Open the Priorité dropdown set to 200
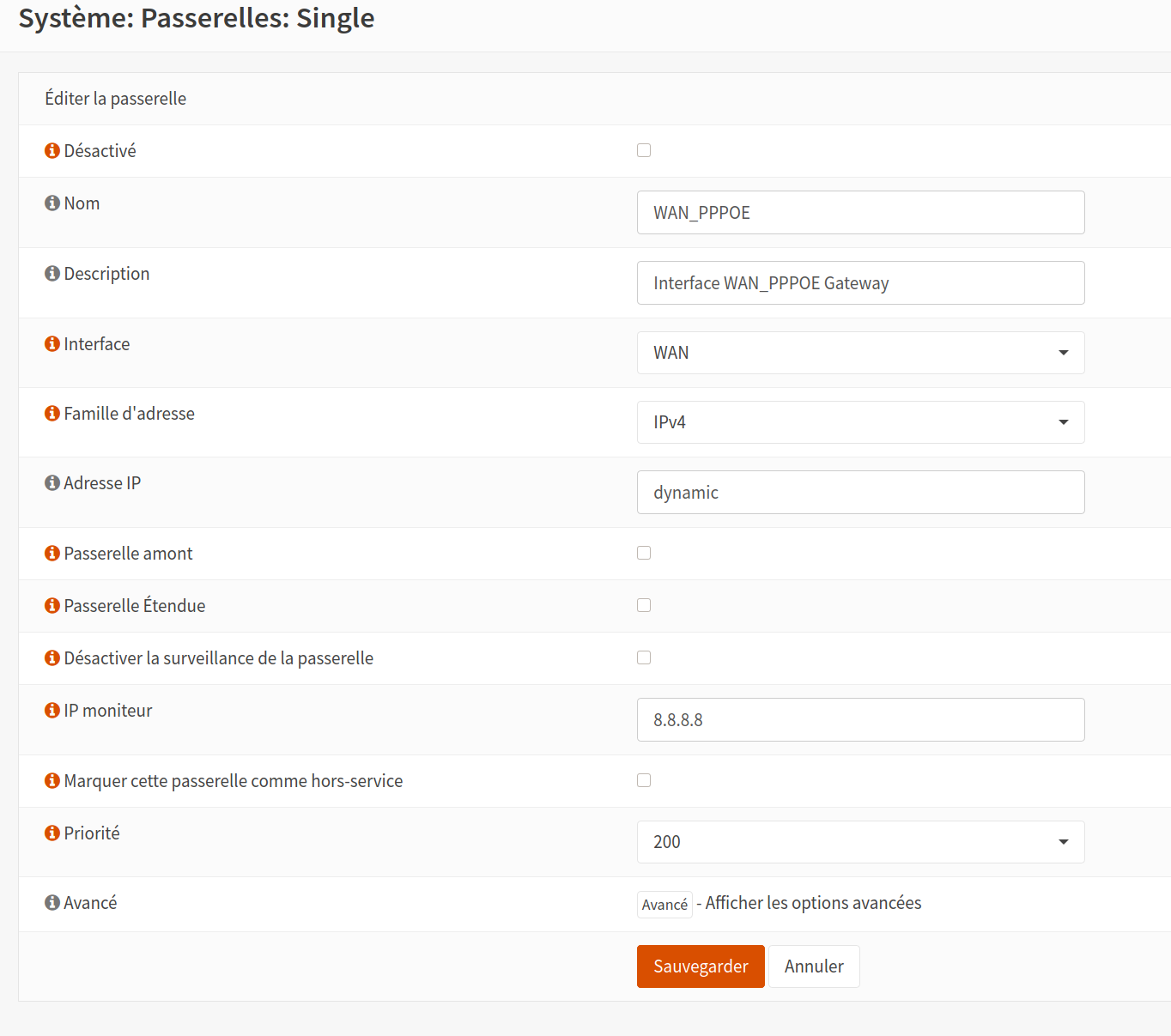The height and width of the screenshot is (1036, 1171). click(x=860, y=842)
